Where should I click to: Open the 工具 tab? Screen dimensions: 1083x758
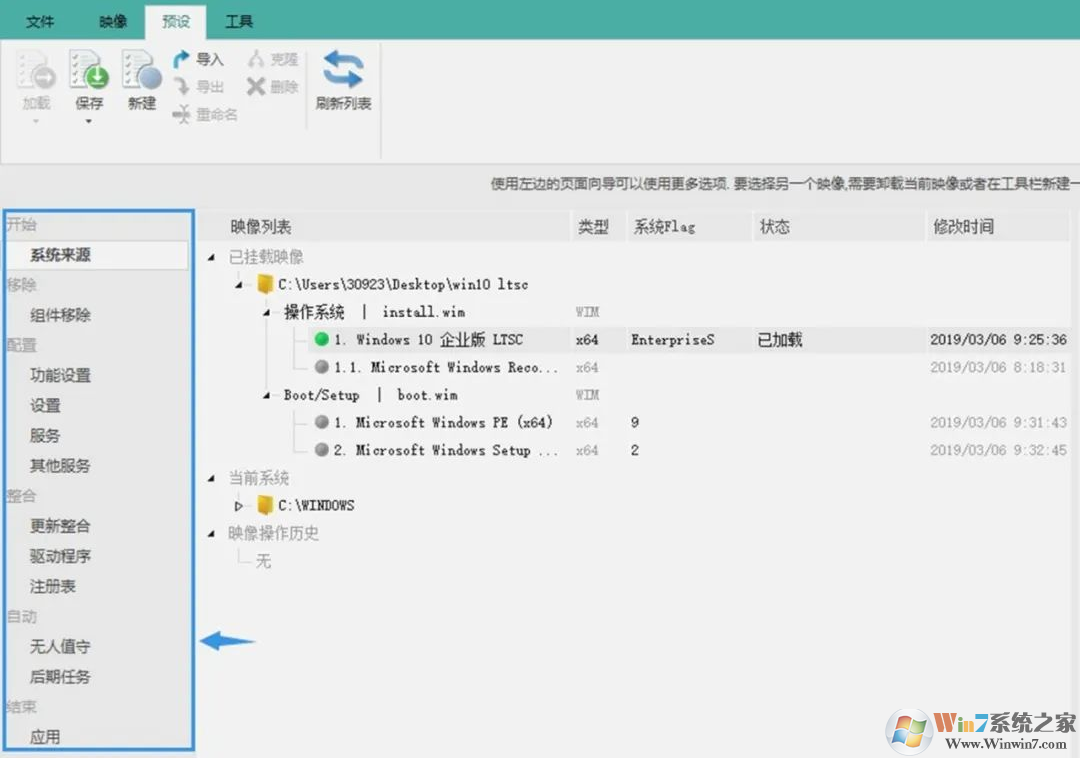(239, 21)
